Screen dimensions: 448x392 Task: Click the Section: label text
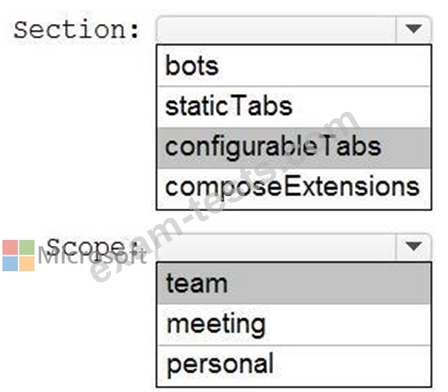[x=77, y=29]
